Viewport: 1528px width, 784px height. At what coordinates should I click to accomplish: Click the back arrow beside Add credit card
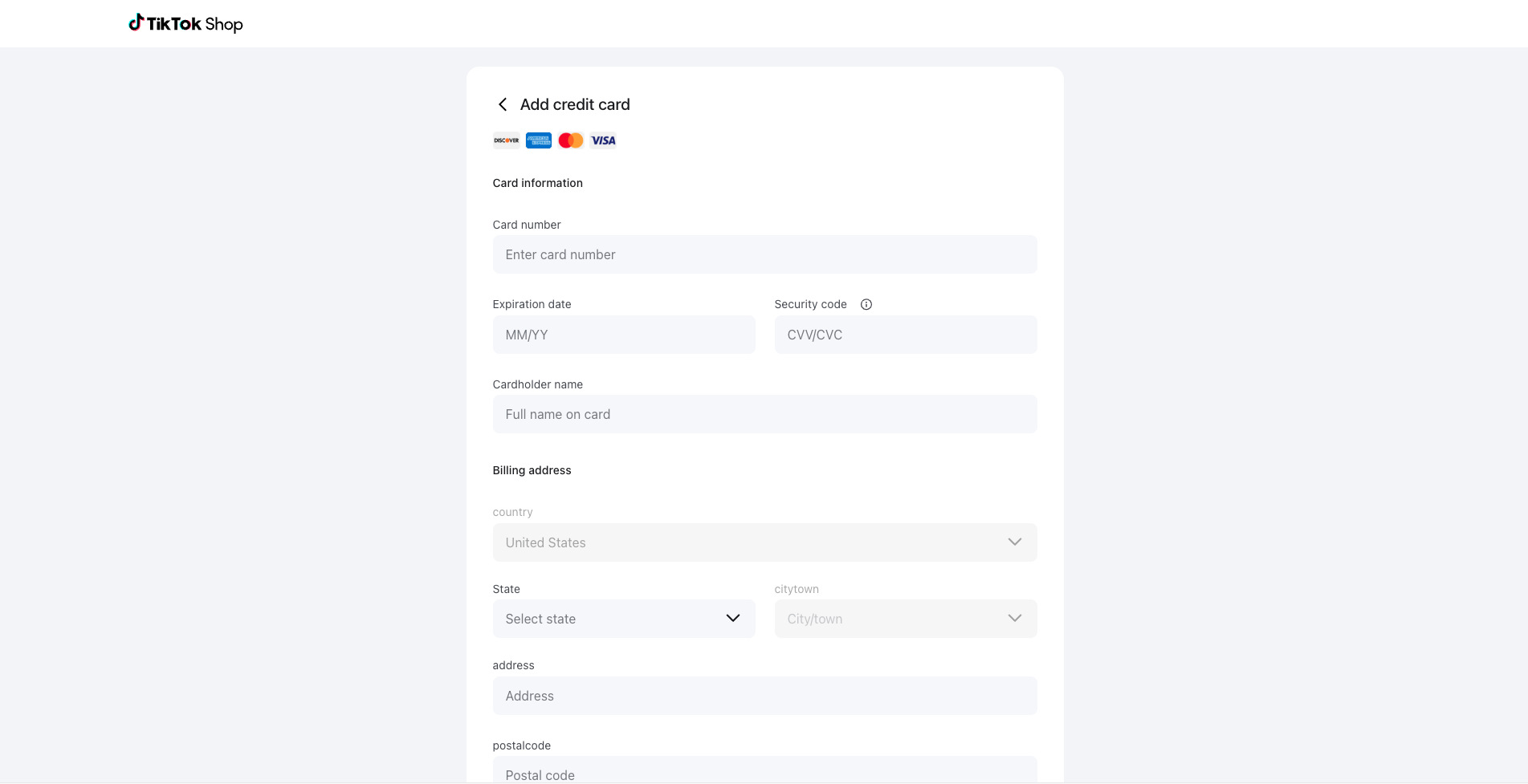(x=503, y=104)
